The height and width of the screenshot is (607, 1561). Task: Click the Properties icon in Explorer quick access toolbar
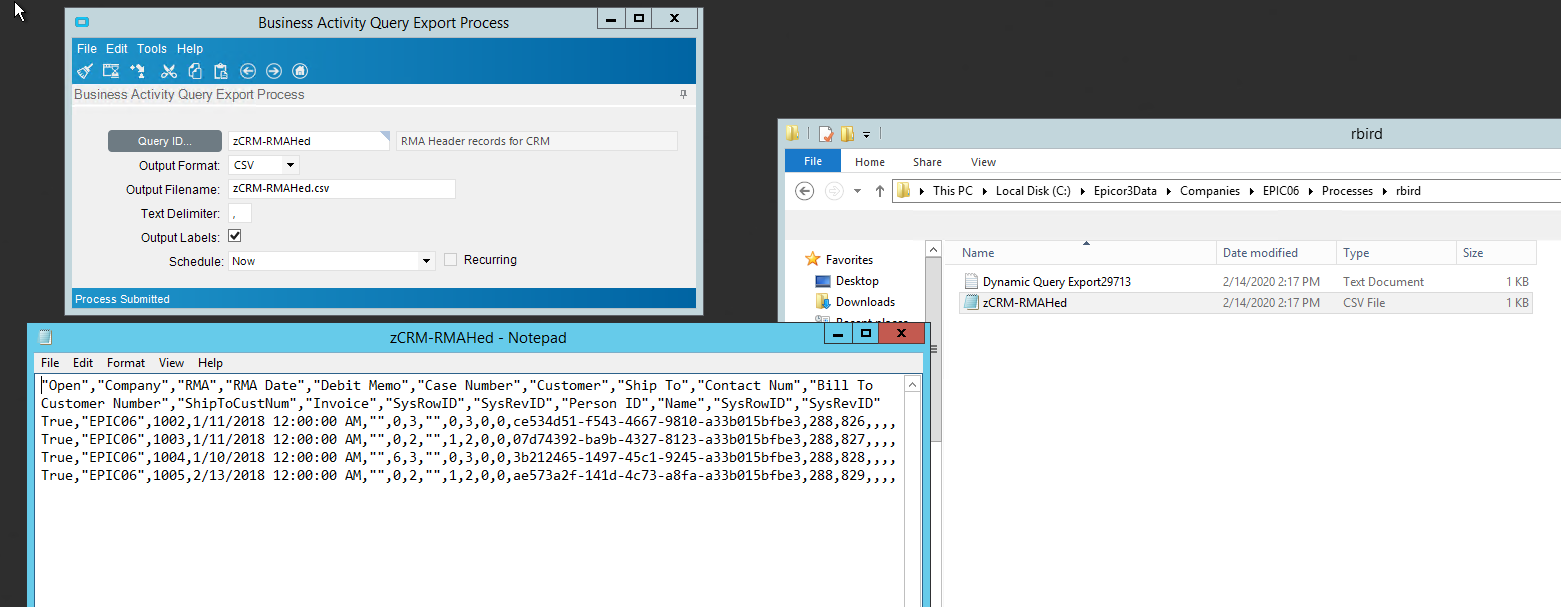click(826, 133)
